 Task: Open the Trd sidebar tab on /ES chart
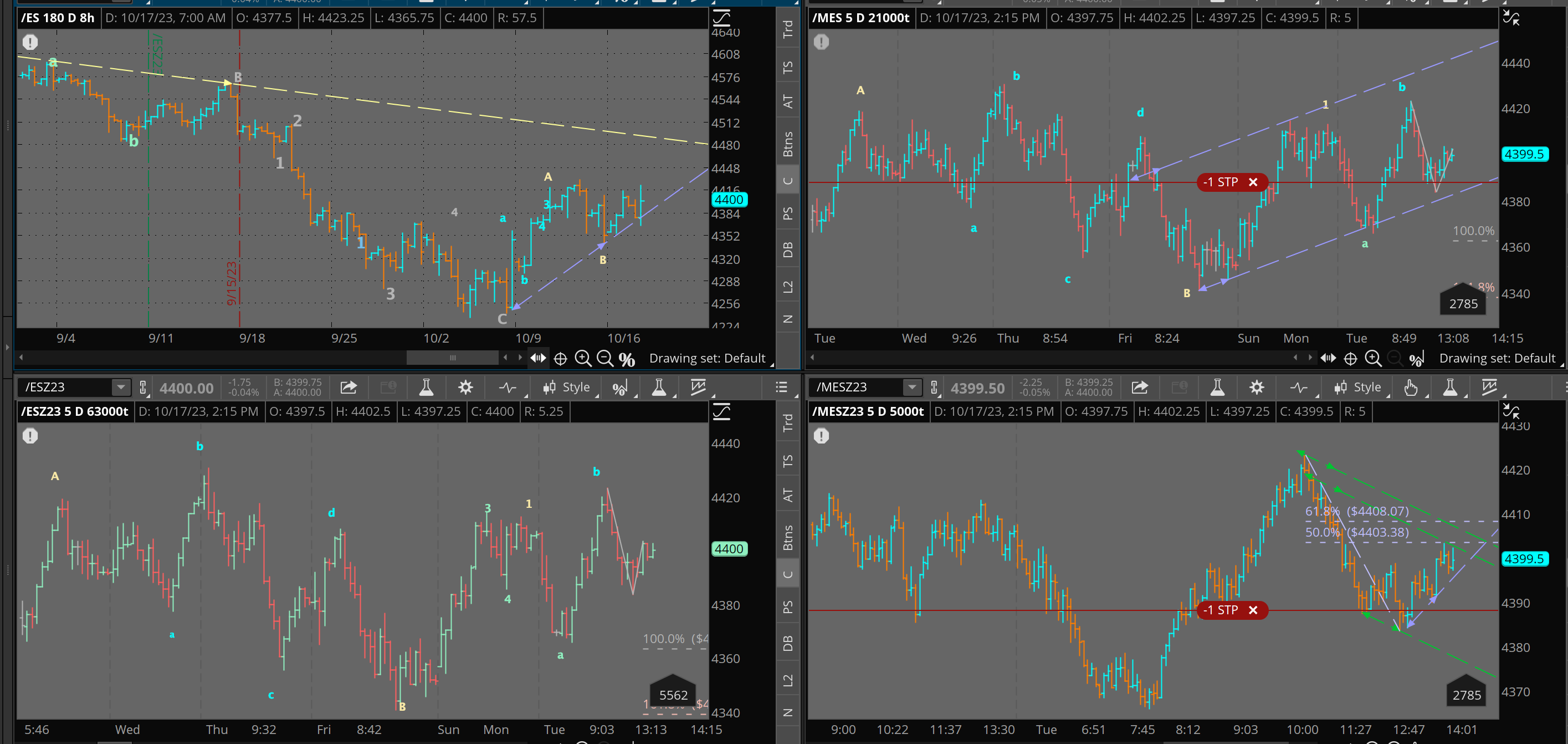pos(788,29)
